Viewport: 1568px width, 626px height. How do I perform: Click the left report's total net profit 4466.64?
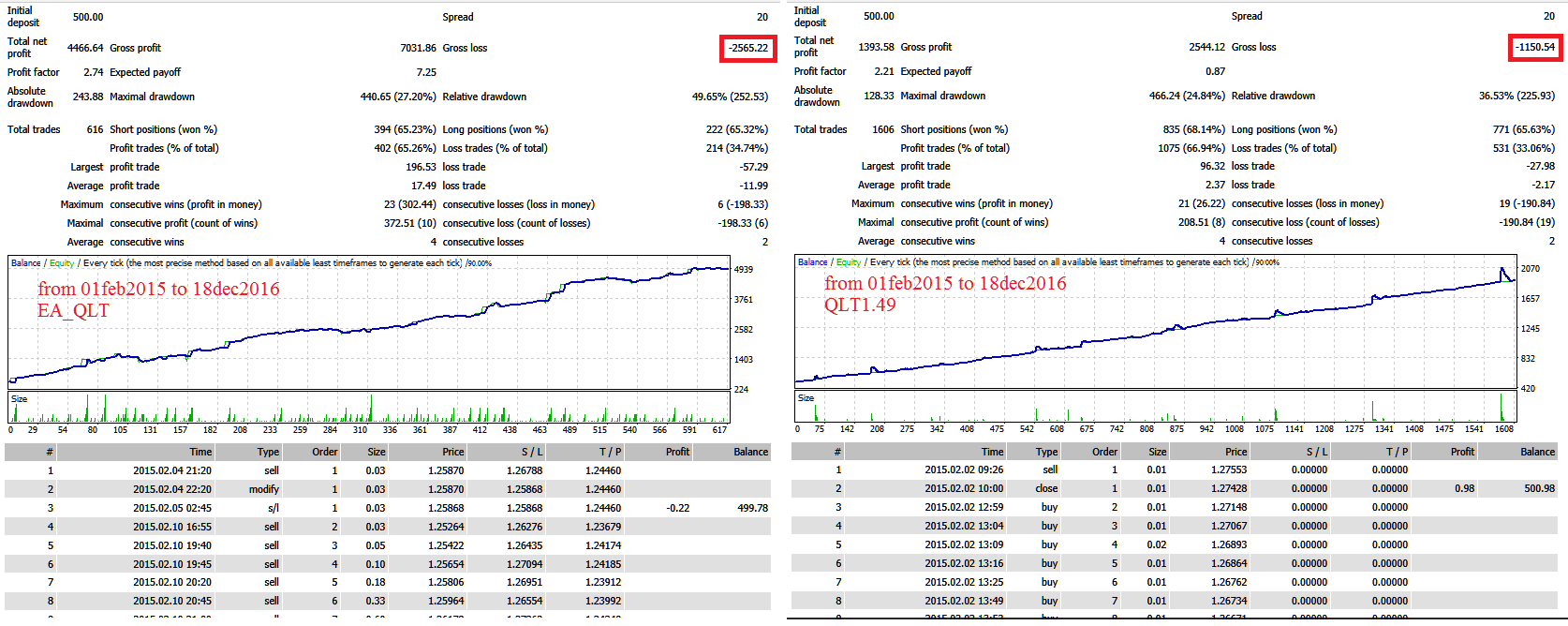85,48
